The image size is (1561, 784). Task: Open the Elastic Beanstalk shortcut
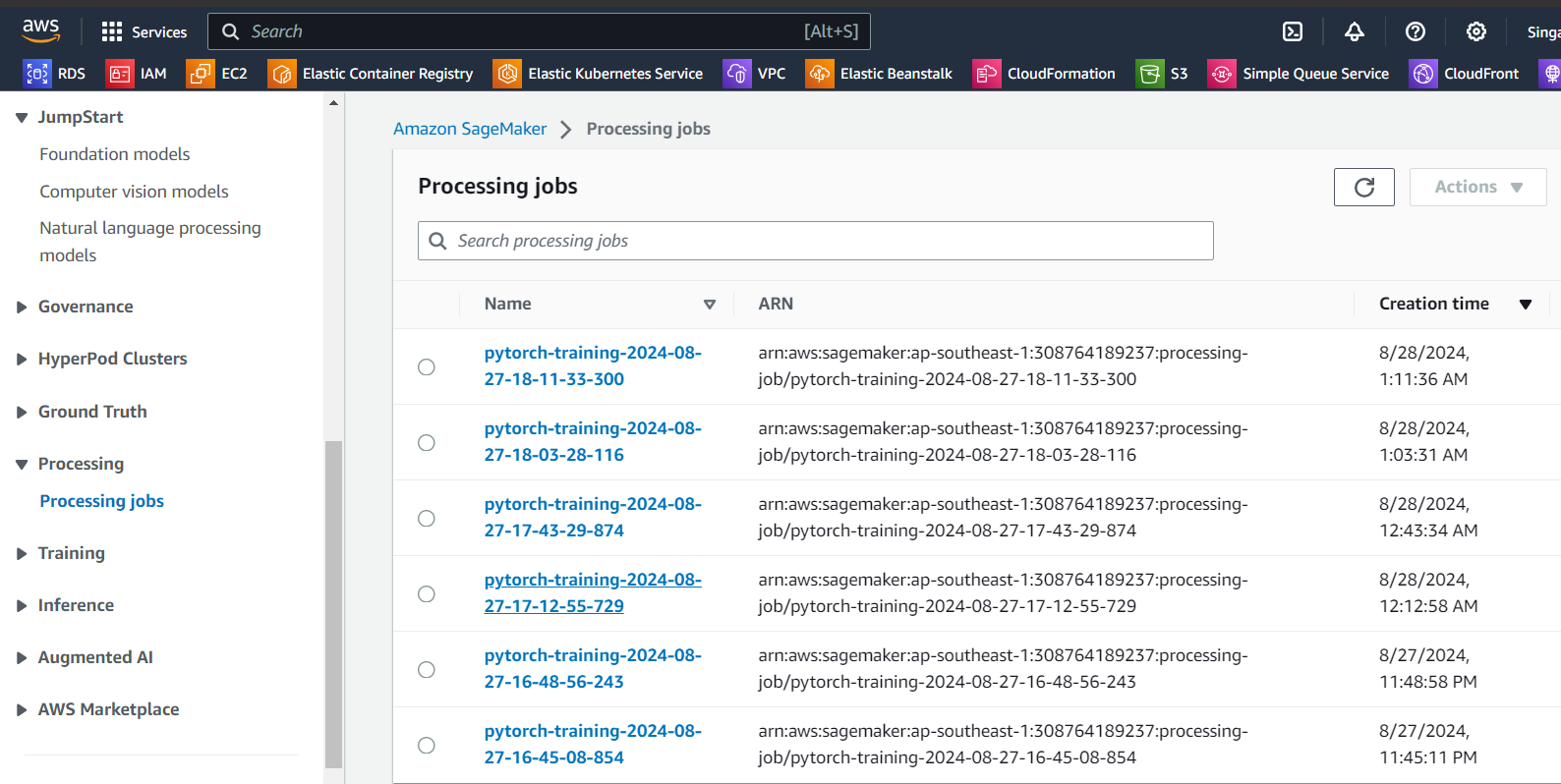879,74
